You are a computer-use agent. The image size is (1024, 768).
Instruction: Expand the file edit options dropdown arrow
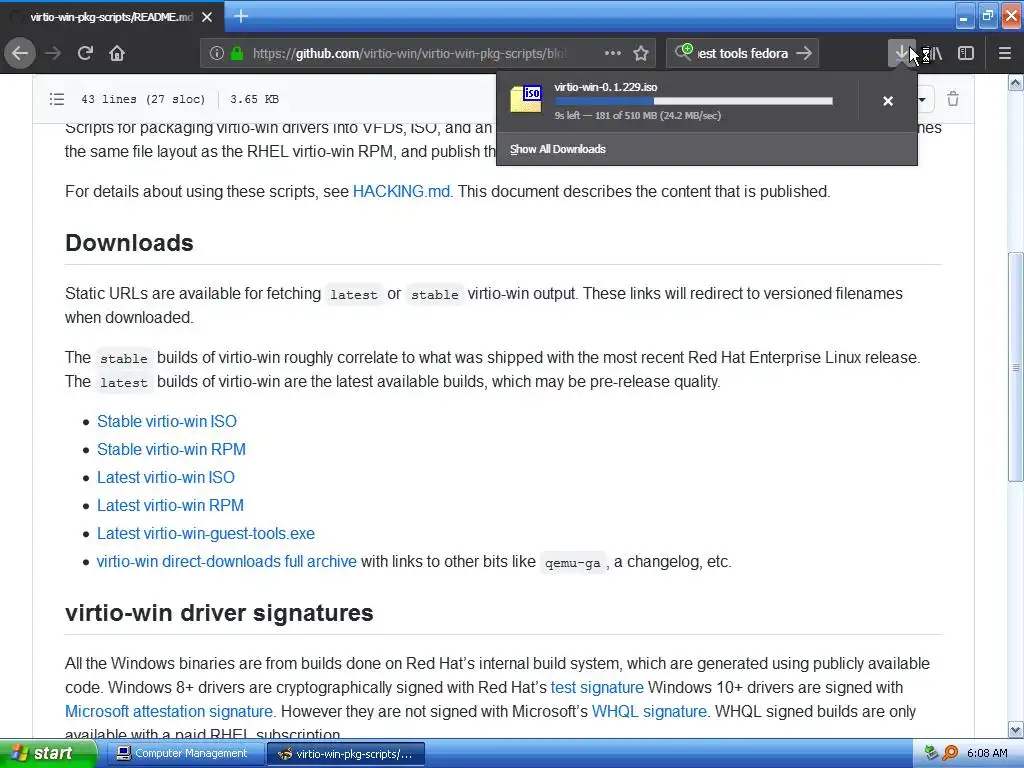[922, 99]
